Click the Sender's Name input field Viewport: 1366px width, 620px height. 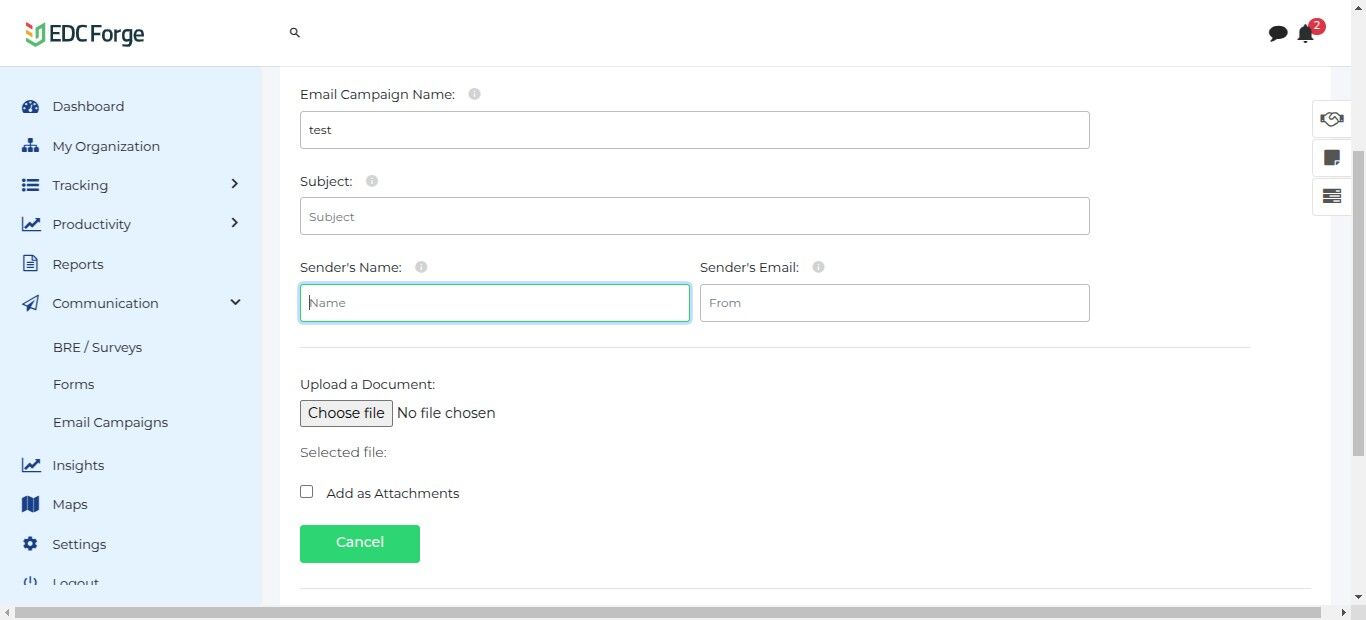[x=494, y=303]
